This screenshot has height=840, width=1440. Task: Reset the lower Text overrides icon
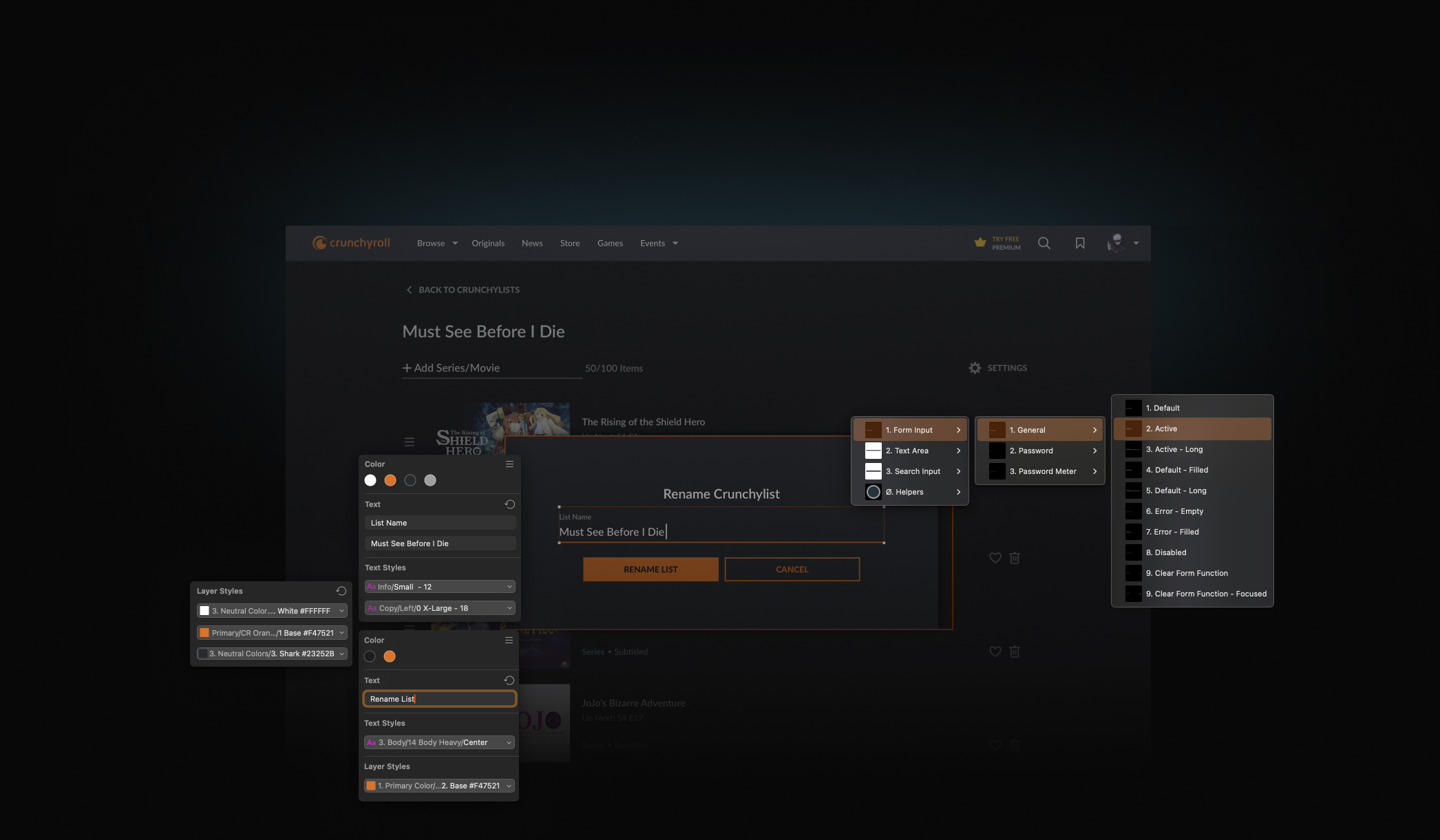(509, 680)
